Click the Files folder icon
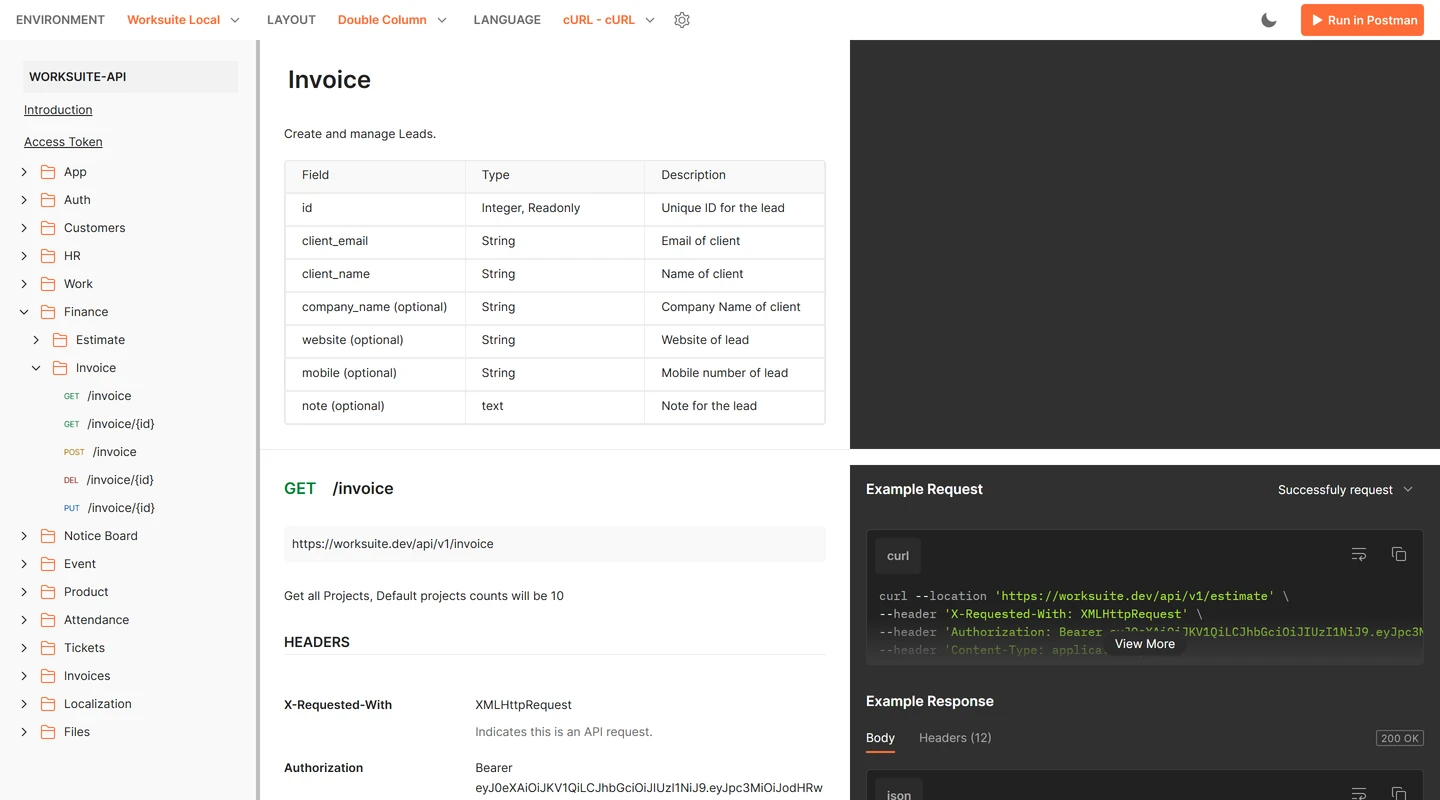Screen dimensions: 1440x800 [48, 732]
